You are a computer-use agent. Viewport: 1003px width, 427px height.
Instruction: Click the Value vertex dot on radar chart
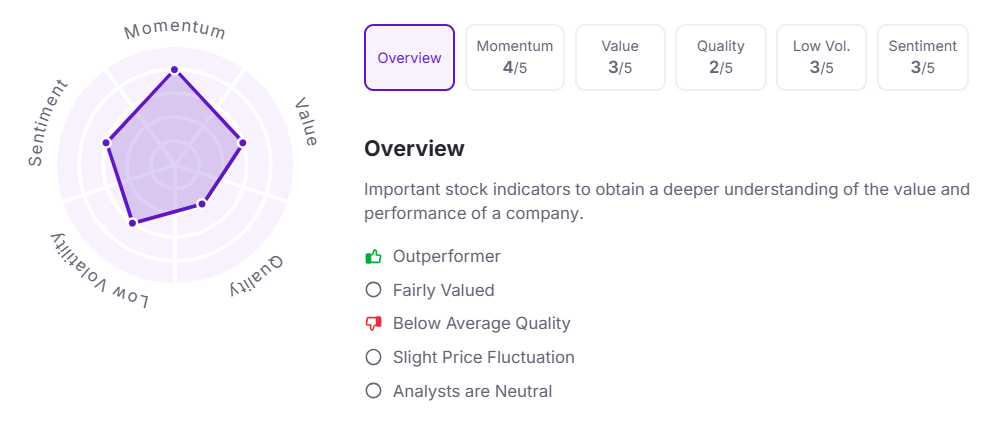pos(242,143)
